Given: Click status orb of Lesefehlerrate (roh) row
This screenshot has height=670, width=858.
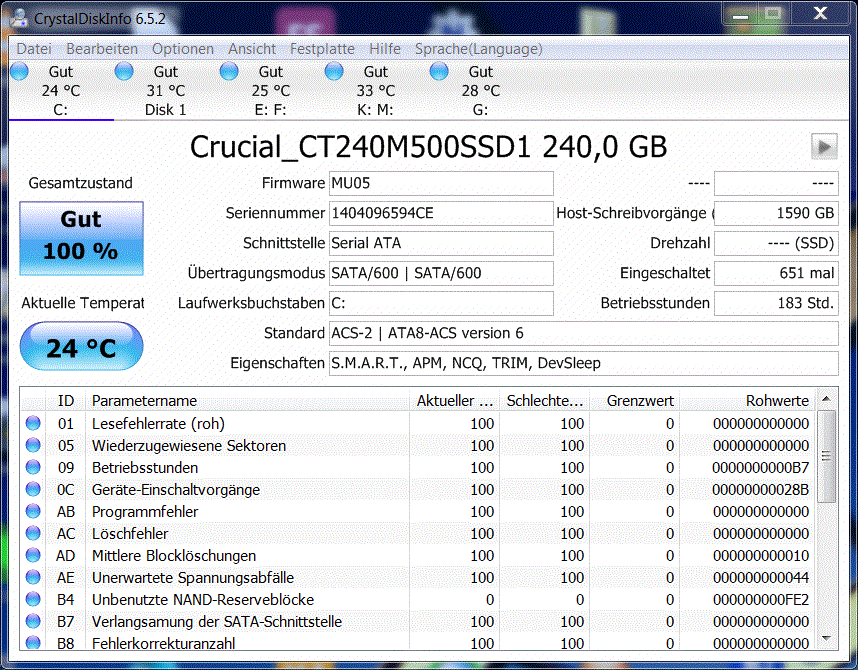Looking at the screenshot, I should 33,423.
